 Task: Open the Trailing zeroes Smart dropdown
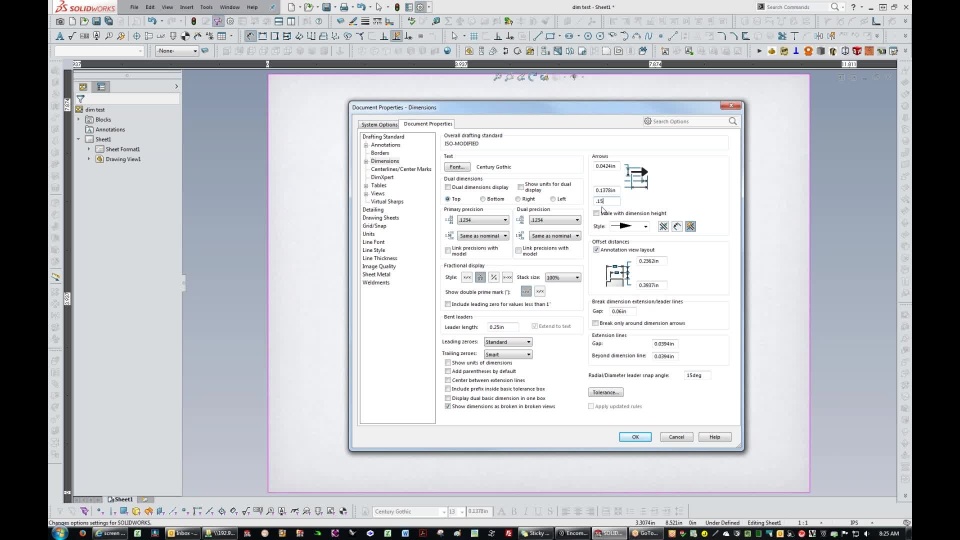(x=508, y=354)
